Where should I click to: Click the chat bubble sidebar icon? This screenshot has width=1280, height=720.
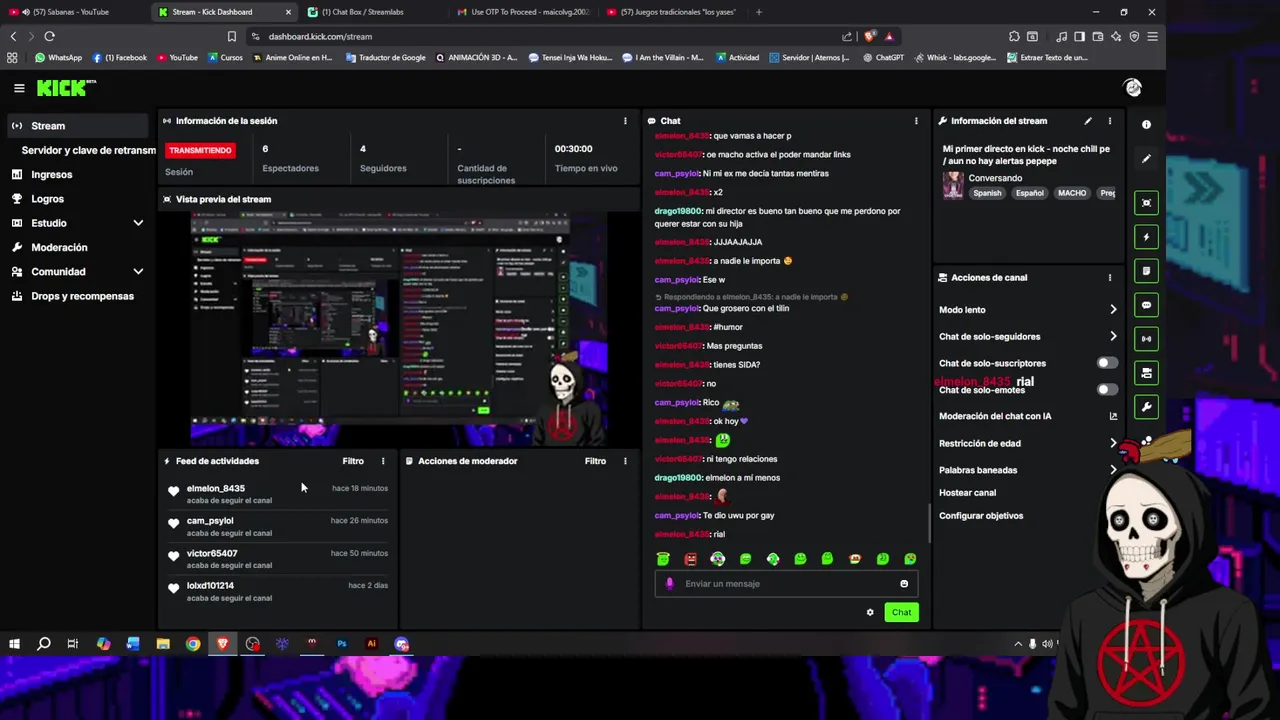tap(1146, 305)
